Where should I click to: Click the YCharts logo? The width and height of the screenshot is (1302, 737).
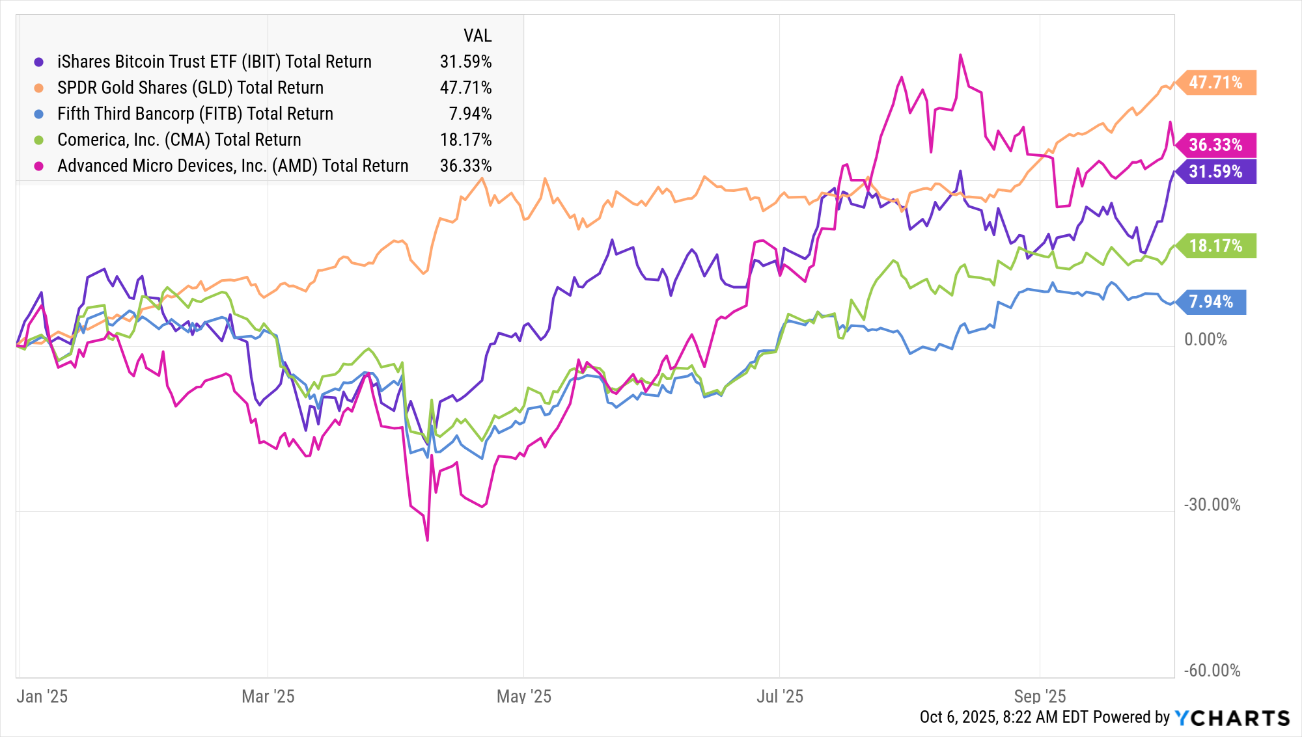click(x=1232, y=717)
